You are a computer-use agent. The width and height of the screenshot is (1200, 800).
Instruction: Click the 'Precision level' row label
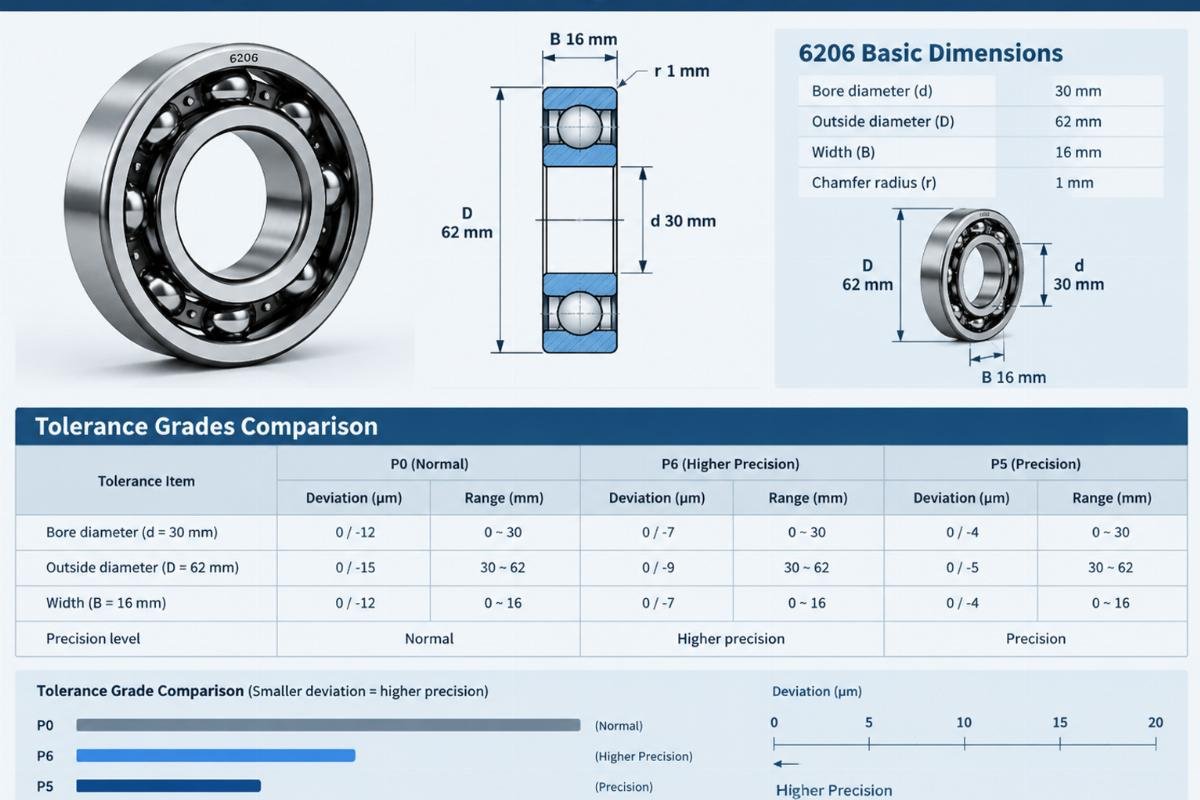point(93,638)
